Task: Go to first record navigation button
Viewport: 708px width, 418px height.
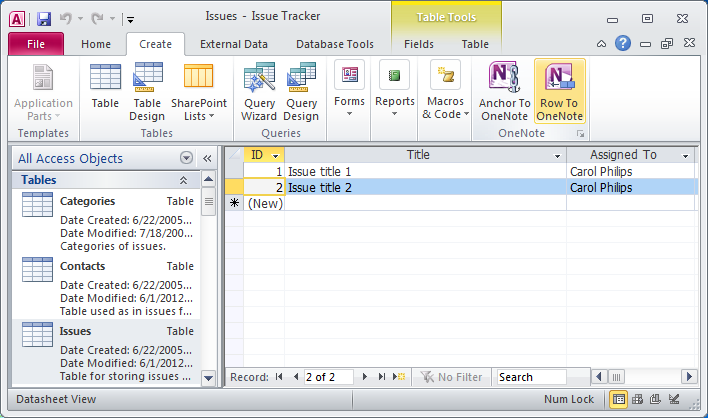Action: coord(279,377)
